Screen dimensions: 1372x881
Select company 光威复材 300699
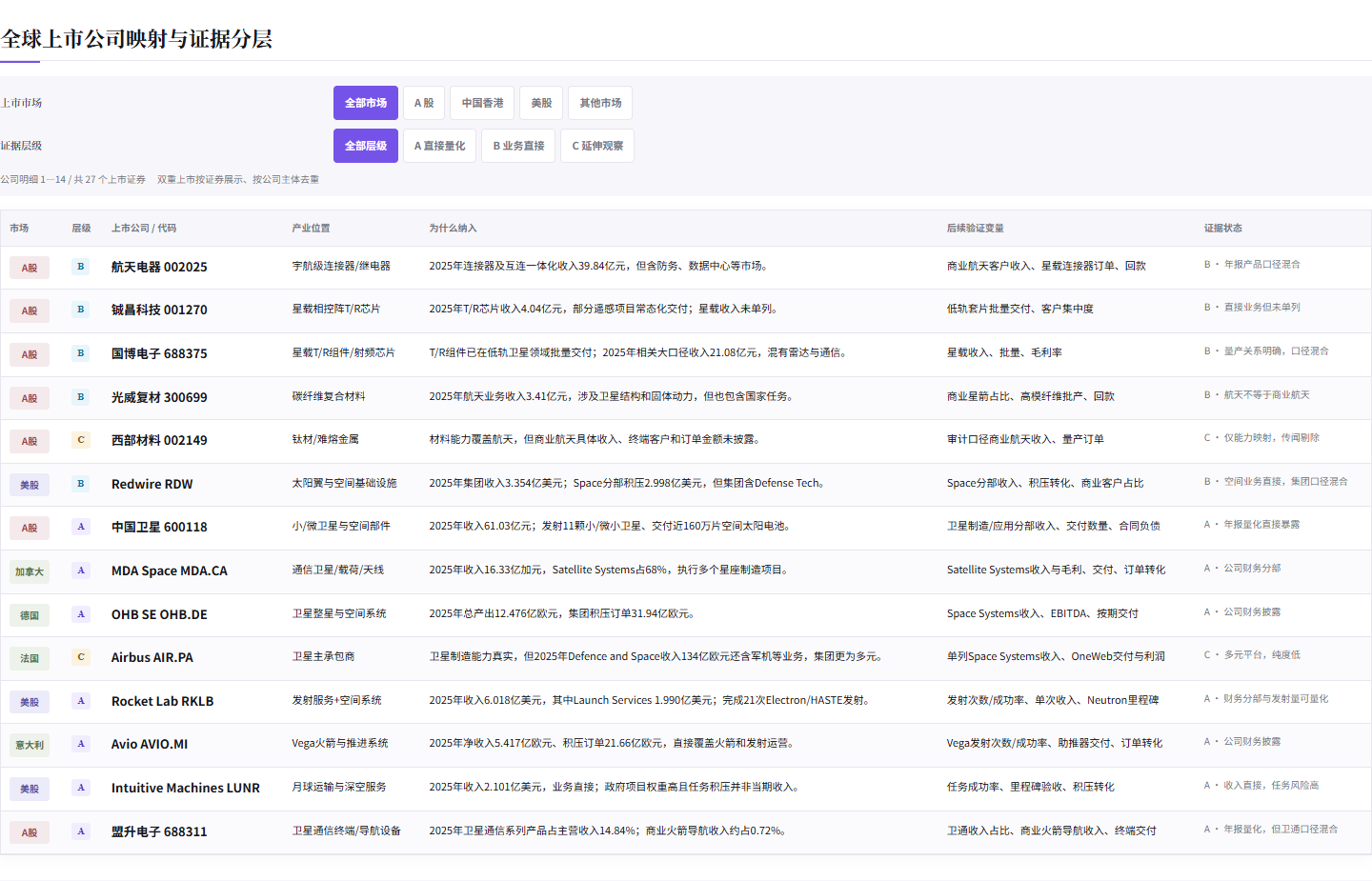pyautogui.click(x=159, y=397)
